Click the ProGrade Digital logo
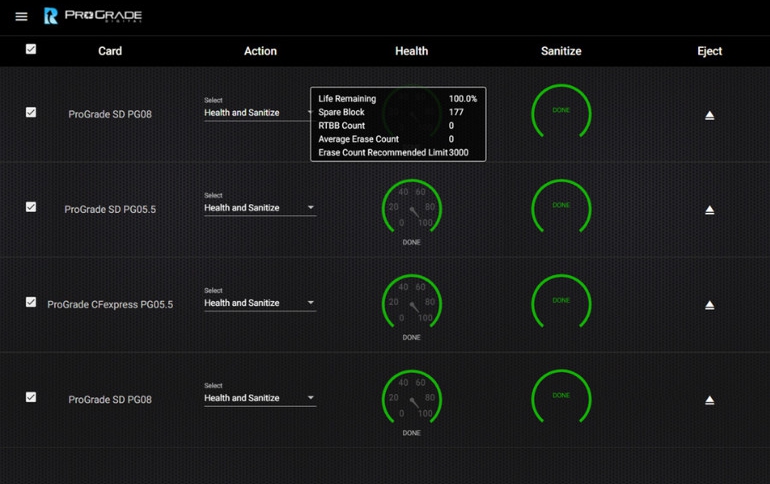This screenshot has height=484, width=770. pyautogui.click(x=93, y=16)
